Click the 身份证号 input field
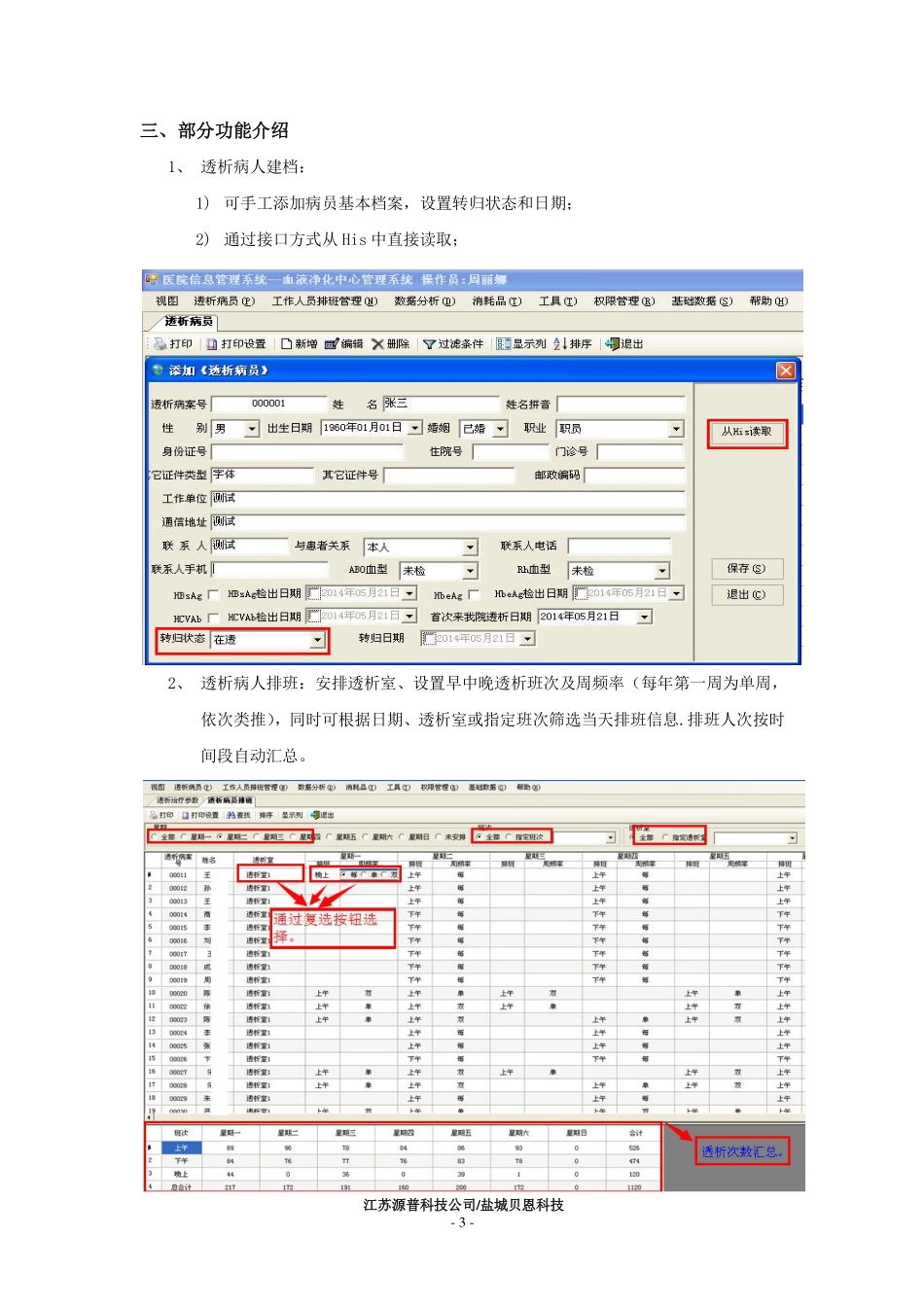Viewport: 924px width, 1308px height. (x=307, y=452)
